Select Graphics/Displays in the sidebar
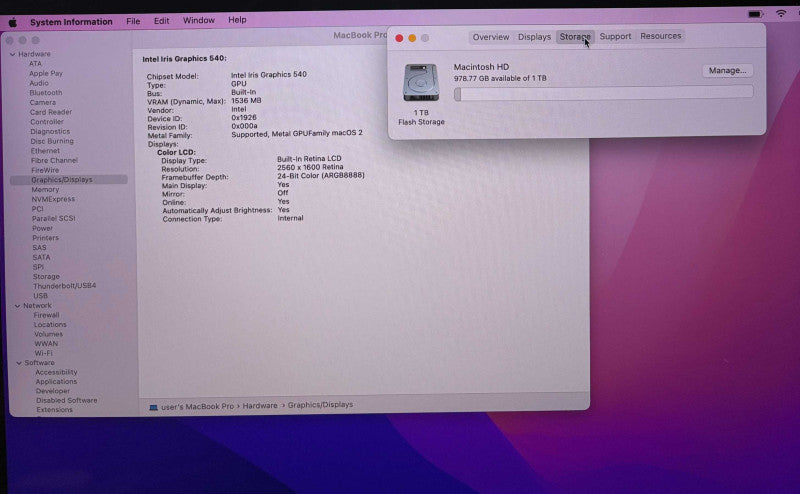This screenshot has height=494, width=800. [x=69, y=180]
